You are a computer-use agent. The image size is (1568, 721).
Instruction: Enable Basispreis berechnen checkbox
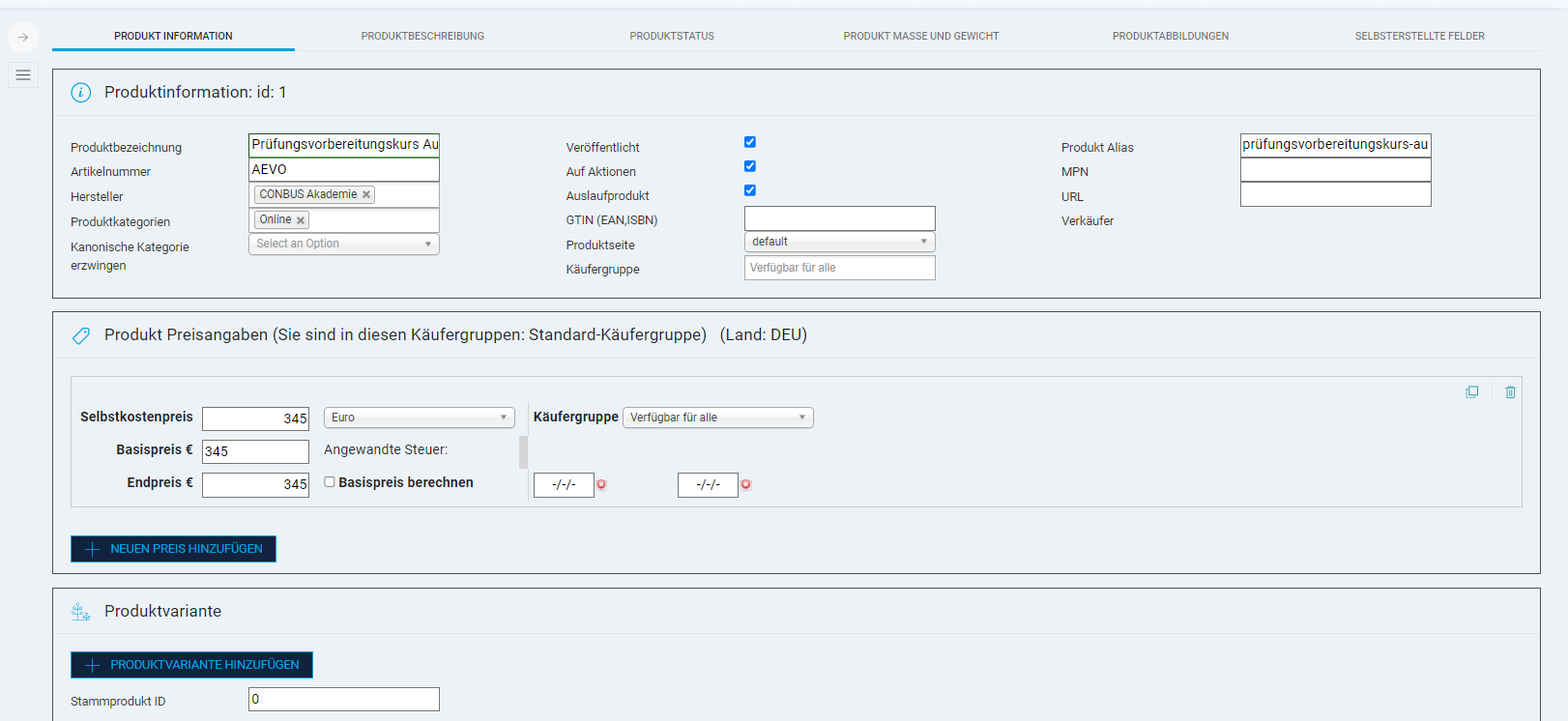tap(330, 482)
